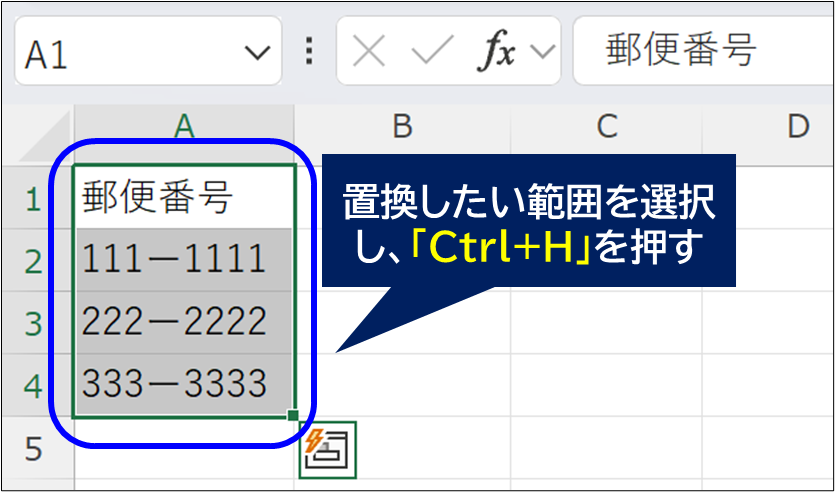
Task: Click the Cancel (X) icon in formula bar
Action: click(x=369, y=53)
